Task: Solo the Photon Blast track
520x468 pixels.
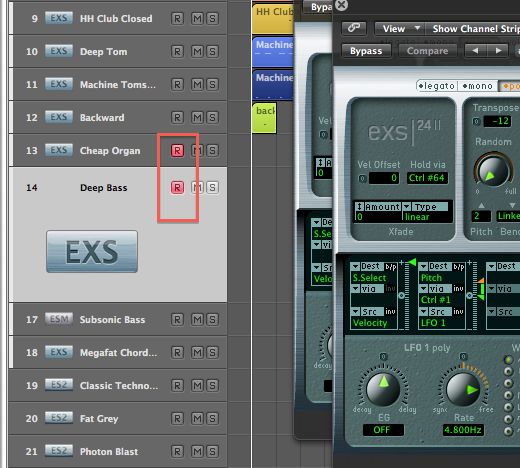Action: tap(212, 451)
